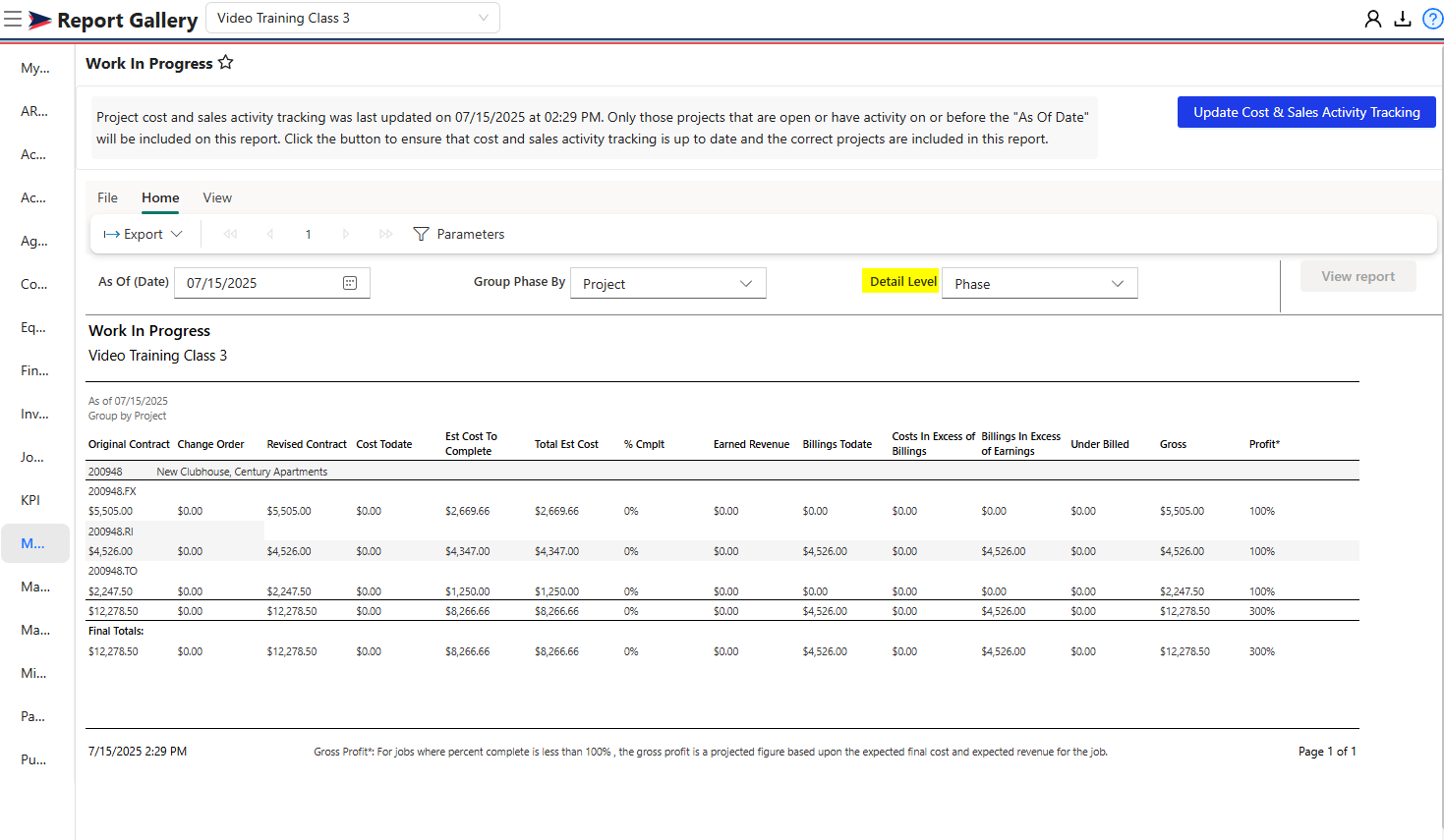Select the Jo... sidebar category
Image resolution: width=1444 pixels, height=840 pixels.
[35, 457]
